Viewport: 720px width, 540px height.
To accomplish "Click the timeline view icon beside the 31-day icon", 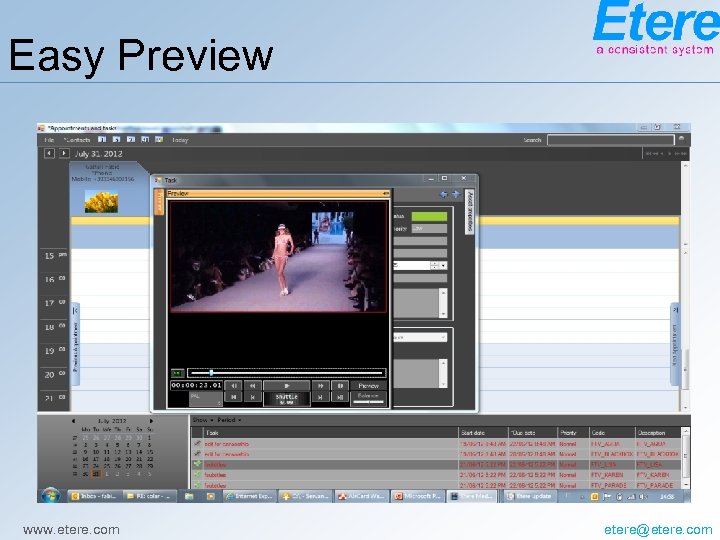I will (x=159, y=139).
